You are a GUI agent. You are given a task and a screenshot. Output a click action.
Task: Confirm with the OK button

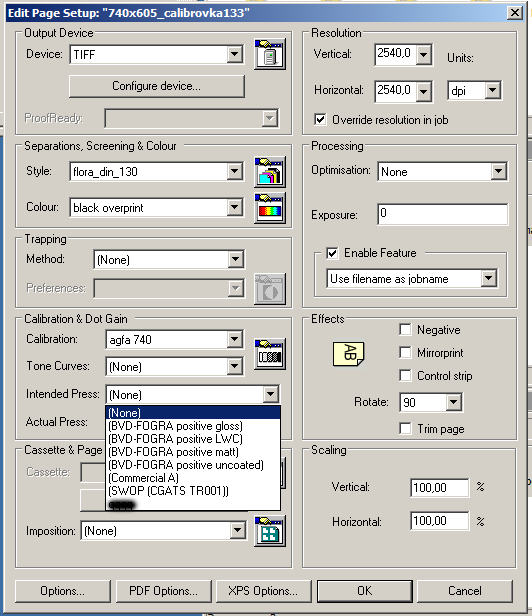pyautogui.click(x=365, y=591)
